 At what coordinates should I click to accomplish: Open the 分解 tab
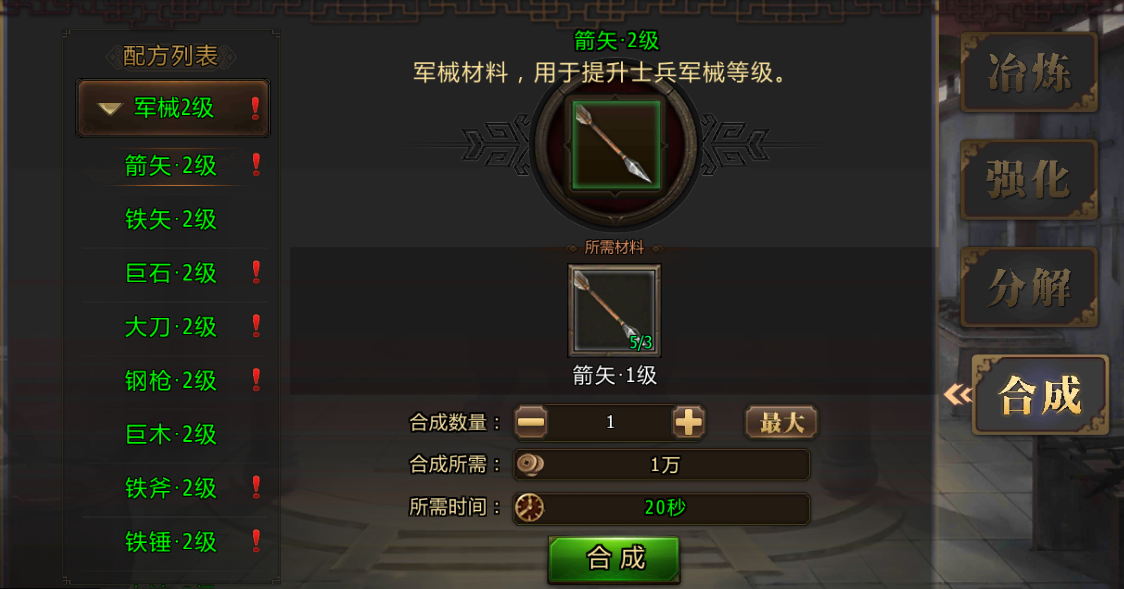[x=1029, y=287]
